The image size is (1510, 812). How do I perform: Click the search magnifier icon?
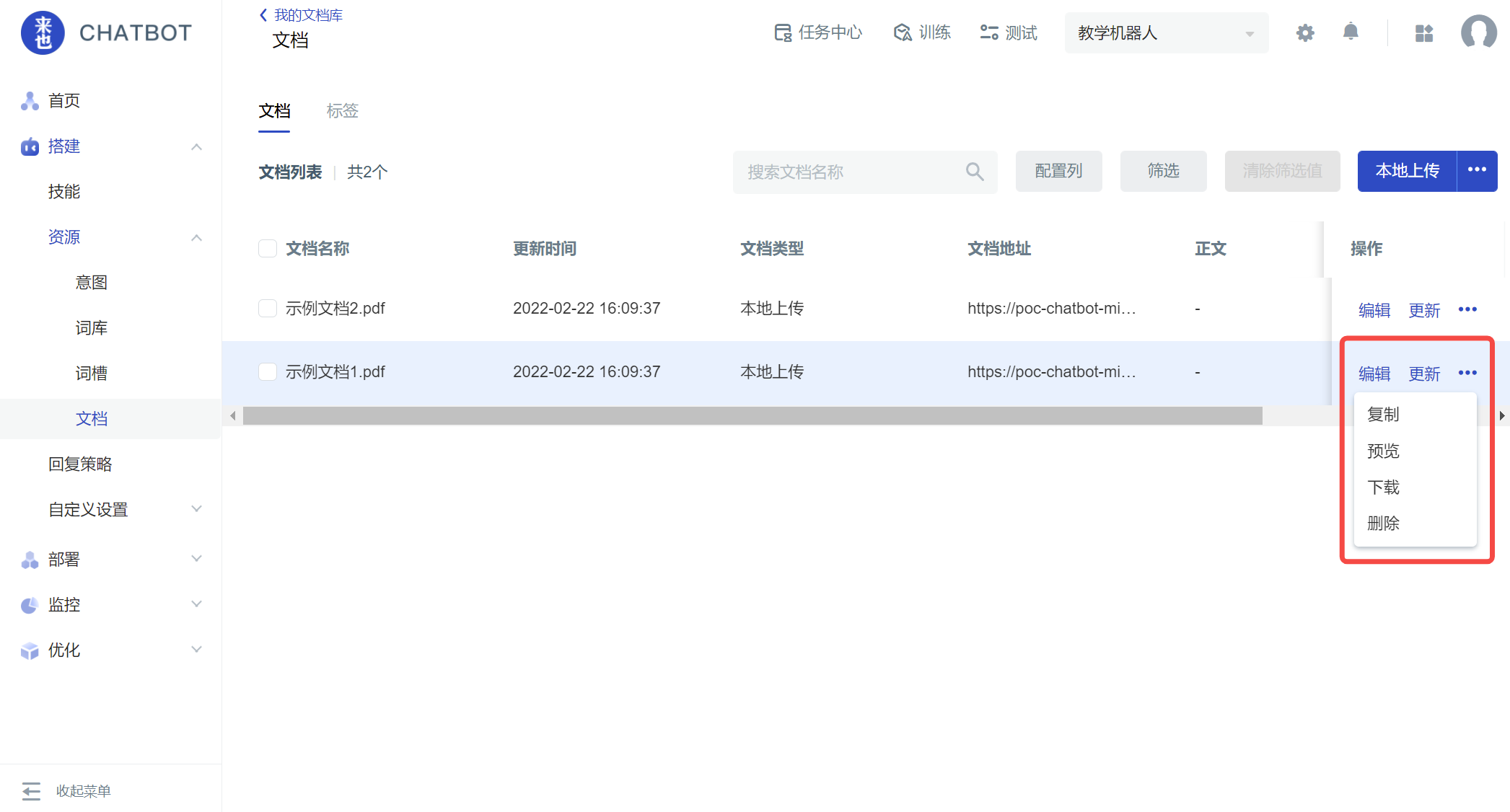coord(974,172)
